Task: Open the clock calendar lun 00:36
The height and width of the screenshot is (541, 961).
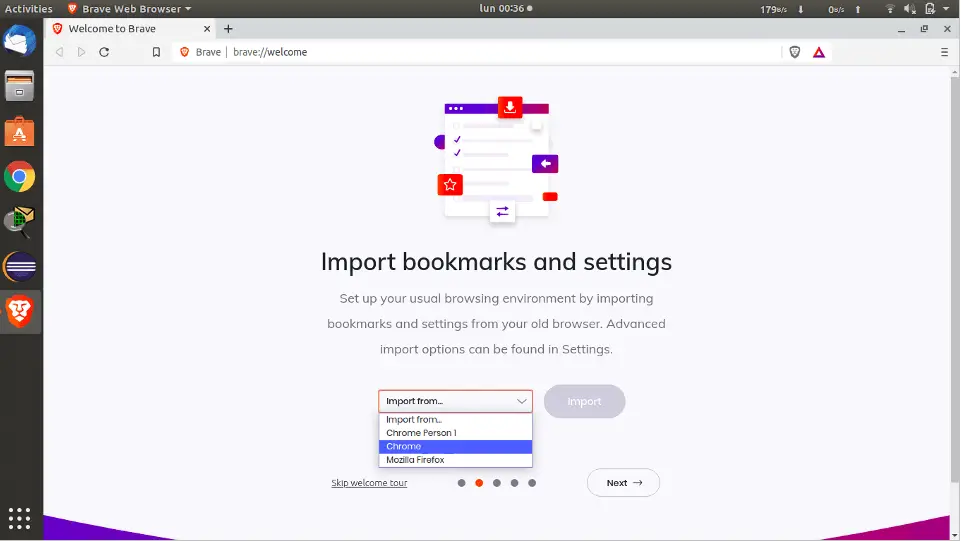Action: coord(506,9)
